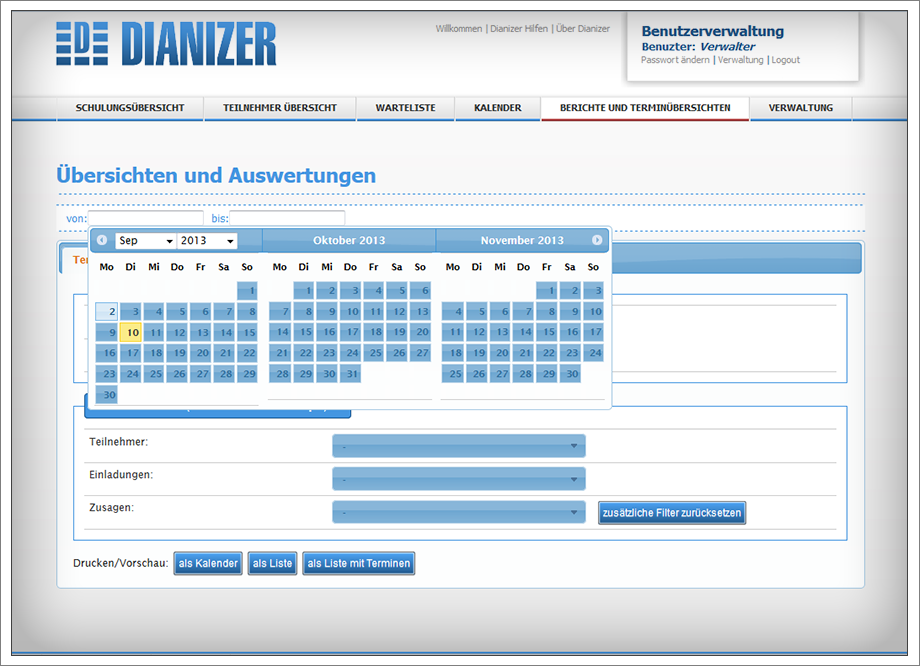Click the Teilnehmer: label

(x=119, y=442)
